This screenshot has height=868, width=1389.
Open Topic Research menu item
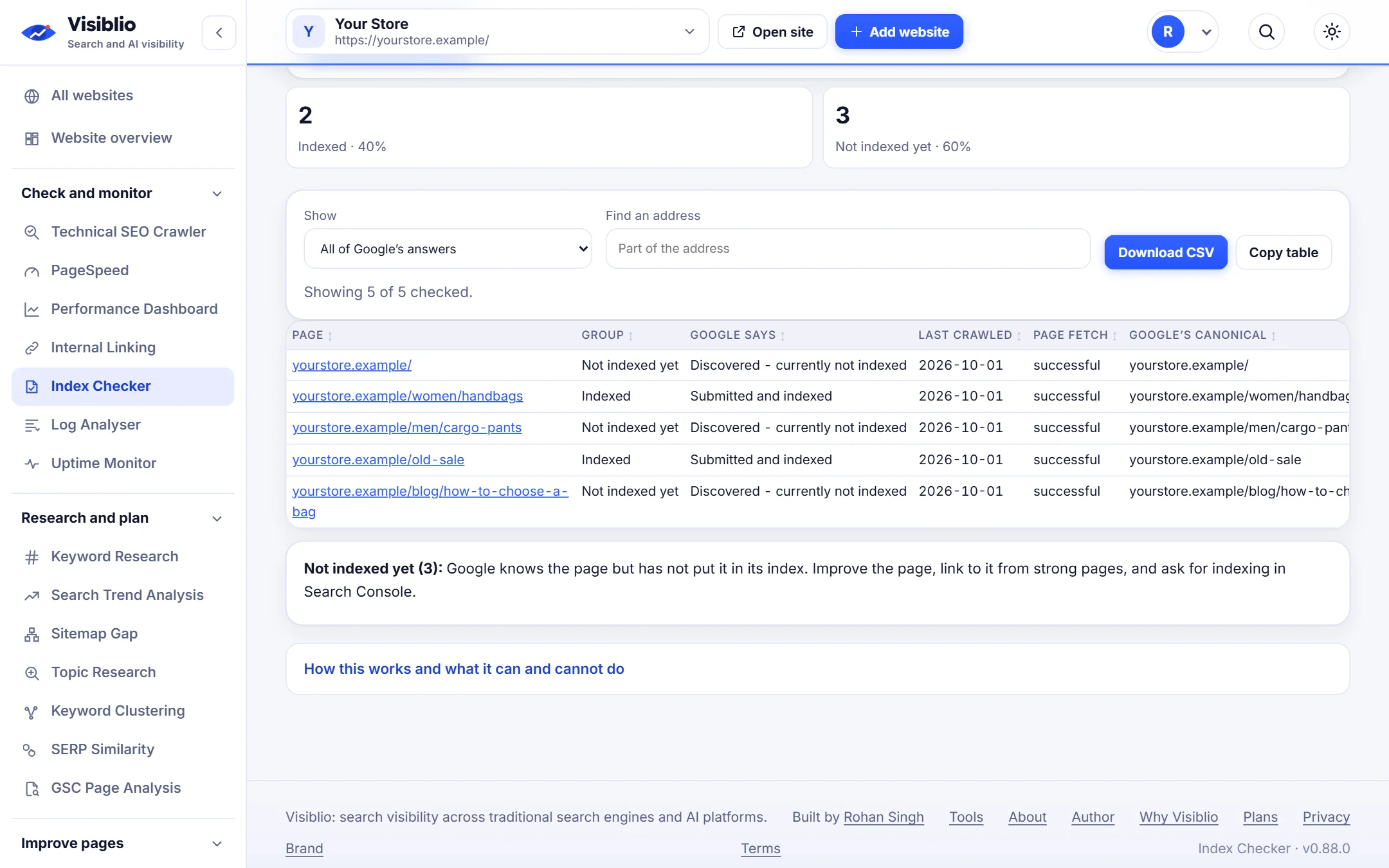(x=123, y=673)
